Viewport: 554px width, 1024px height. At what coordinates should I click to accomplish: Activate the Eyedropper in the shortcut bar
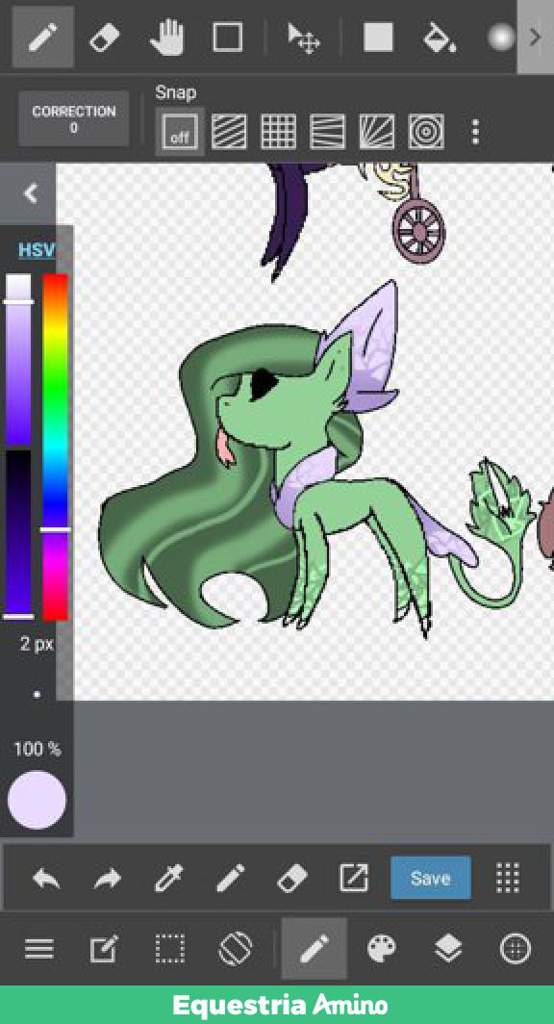169,878
